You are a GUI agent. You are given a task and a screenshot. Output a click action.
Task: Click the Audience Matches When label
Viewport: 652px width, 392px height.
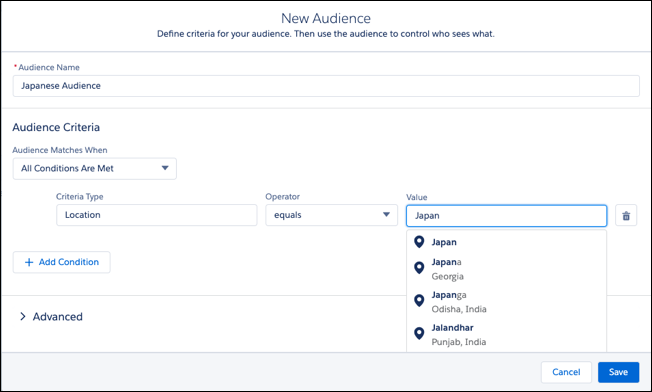(60, 150)
